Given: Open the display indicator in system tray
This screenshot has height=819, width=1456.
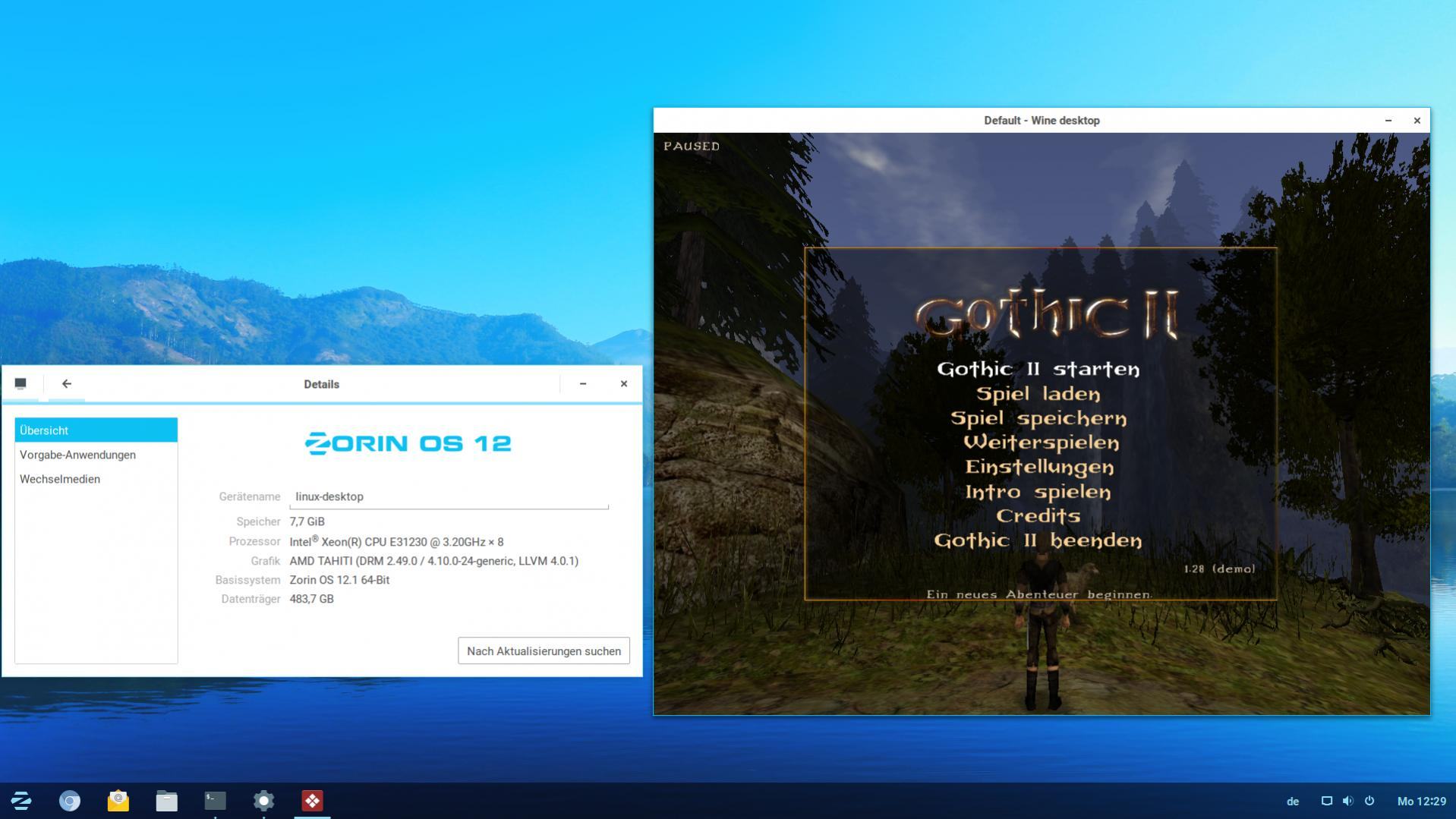Looking at the screenshot, I should (1327, 801).
